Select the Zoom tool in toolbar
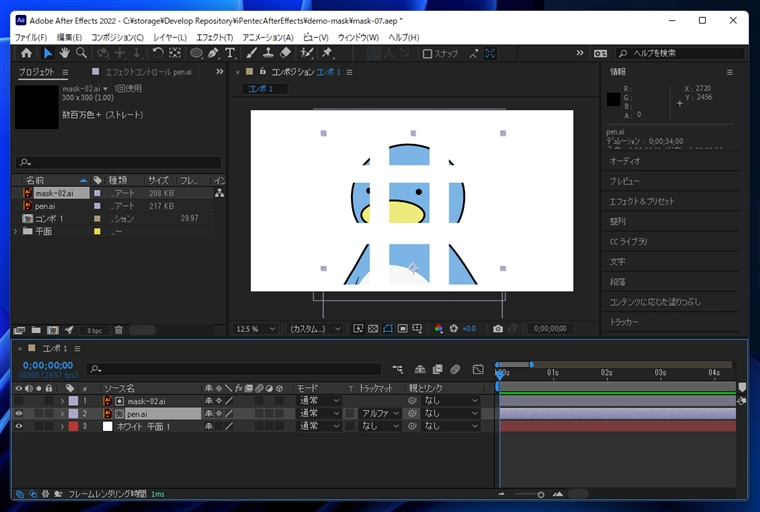 (x=81, y=53)
